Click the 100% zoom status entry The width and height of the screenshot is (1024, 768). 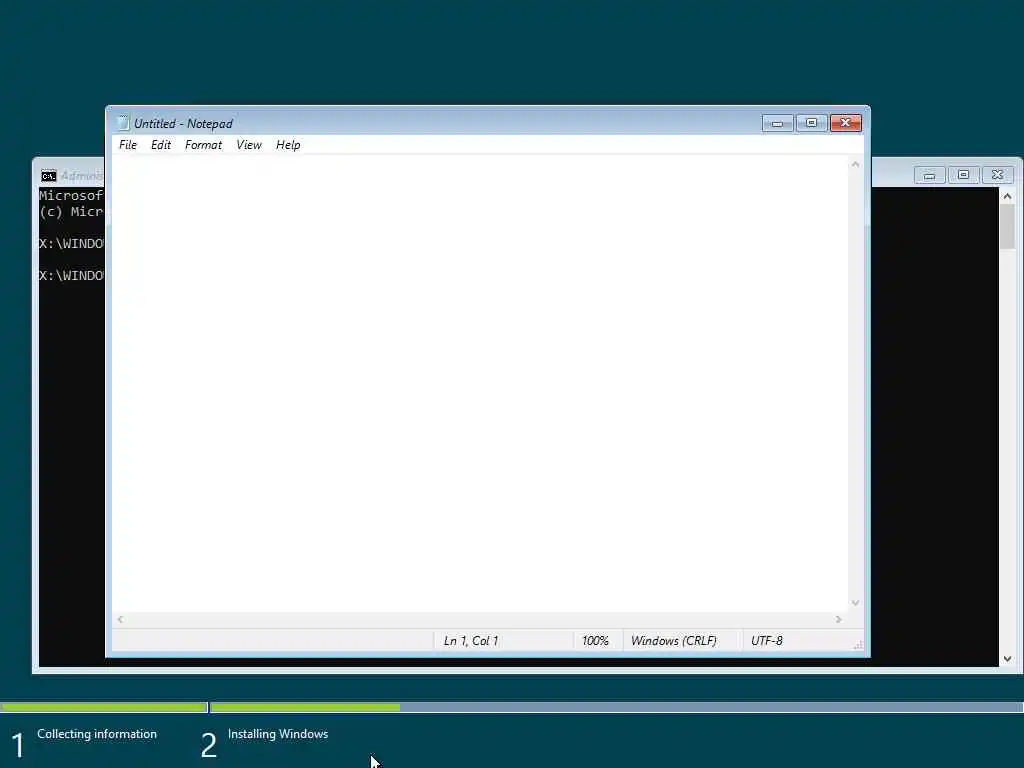click(x=595, y=641)
